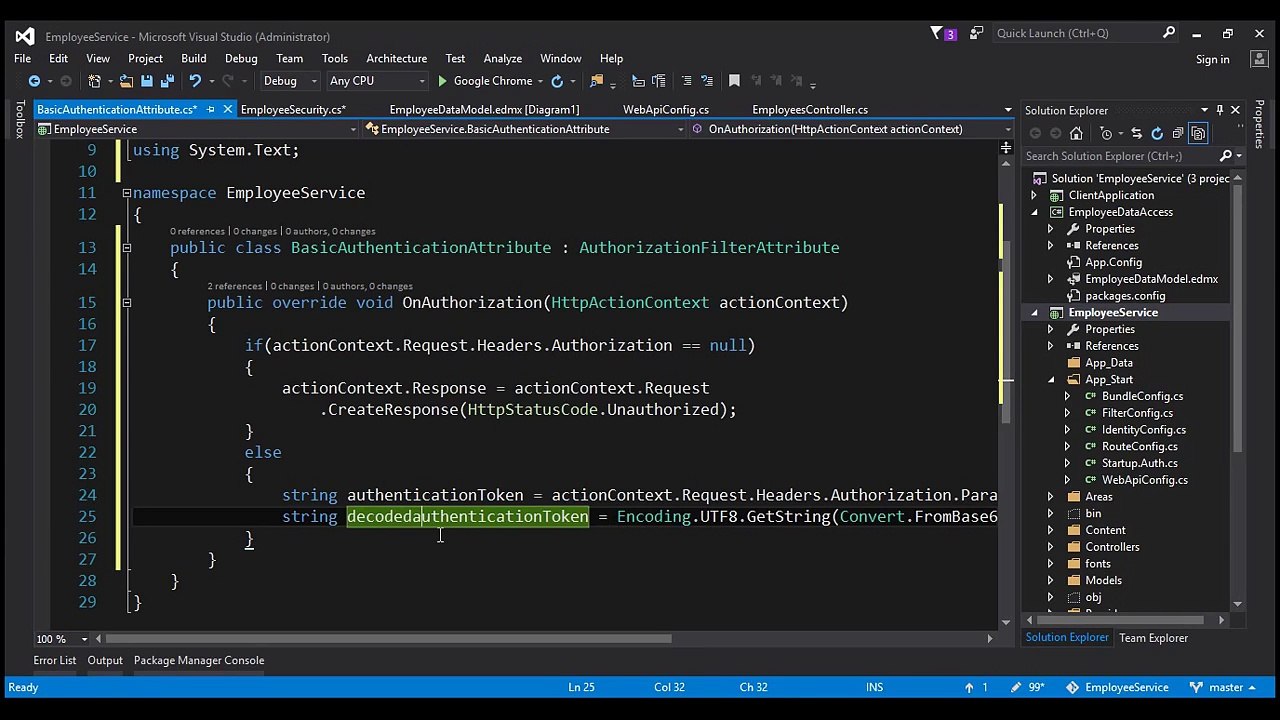Open the Analyze menu

[x=502, y=59]
